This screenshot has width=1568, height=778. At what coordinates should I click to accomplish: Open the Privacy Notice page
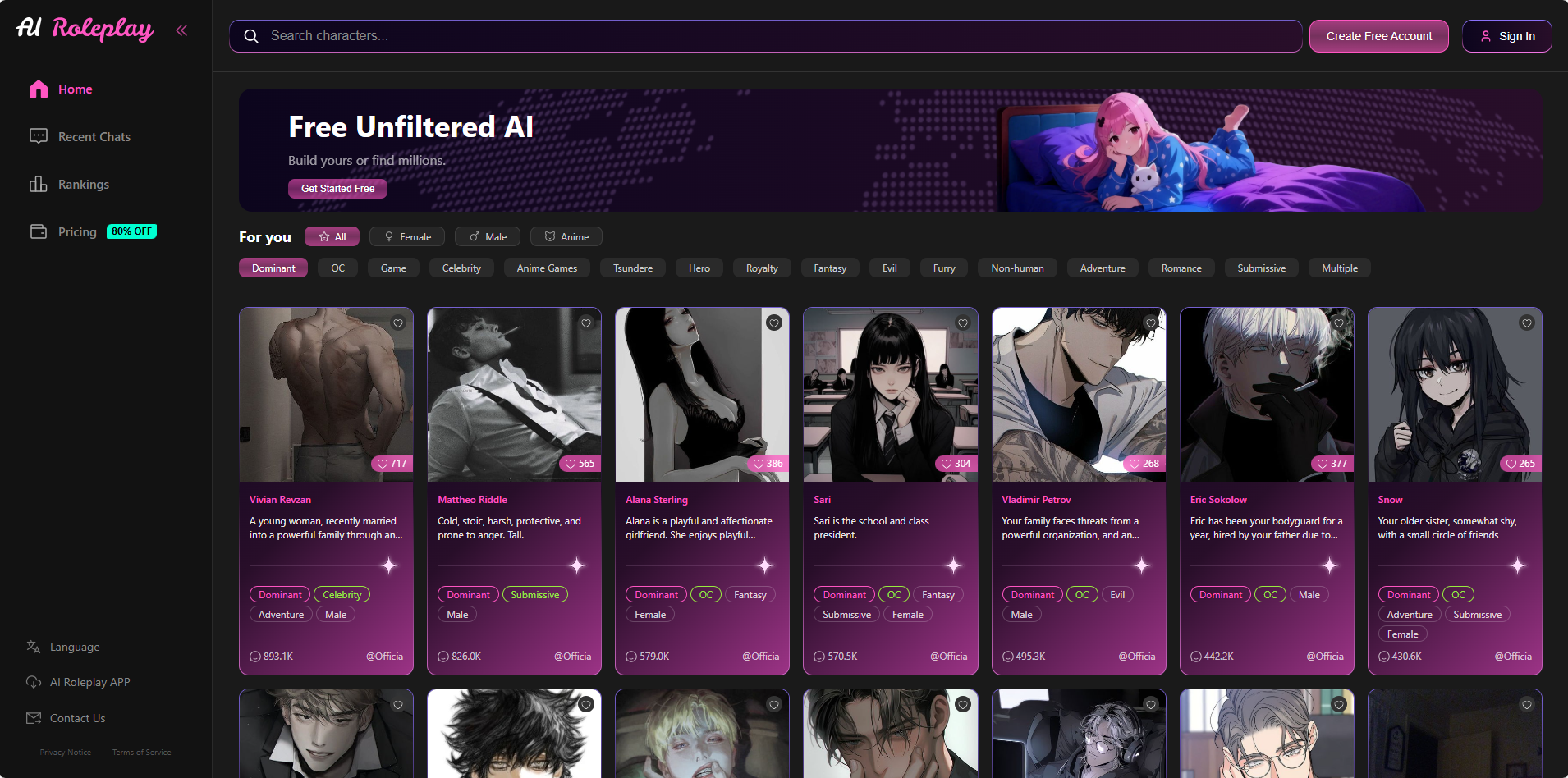(65, 752)
